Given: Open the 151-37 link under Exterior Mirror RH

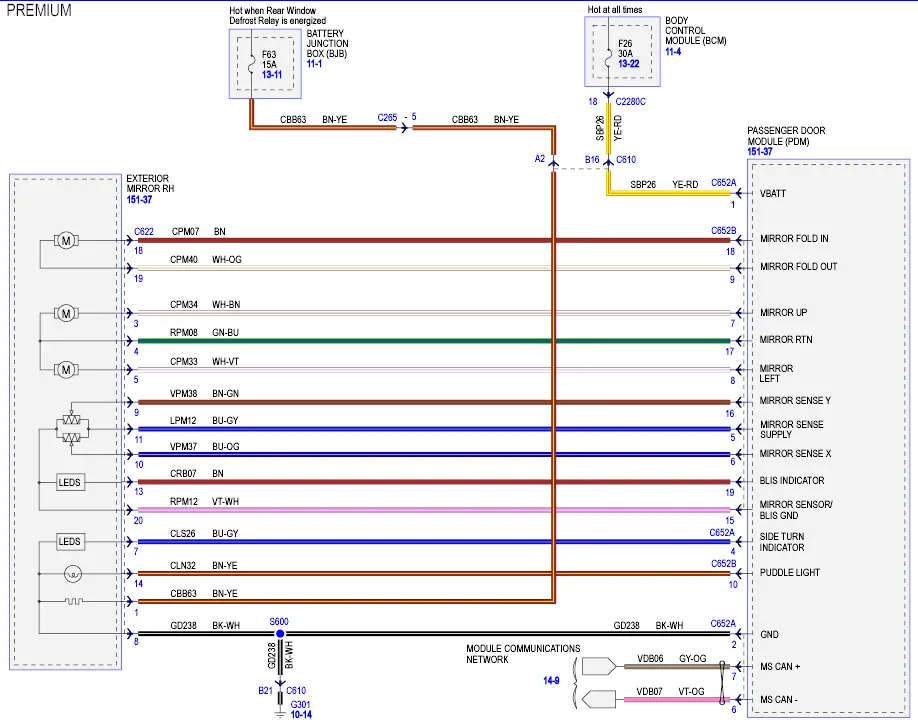Looking at the screenshot, I should (x=139, y=200).
